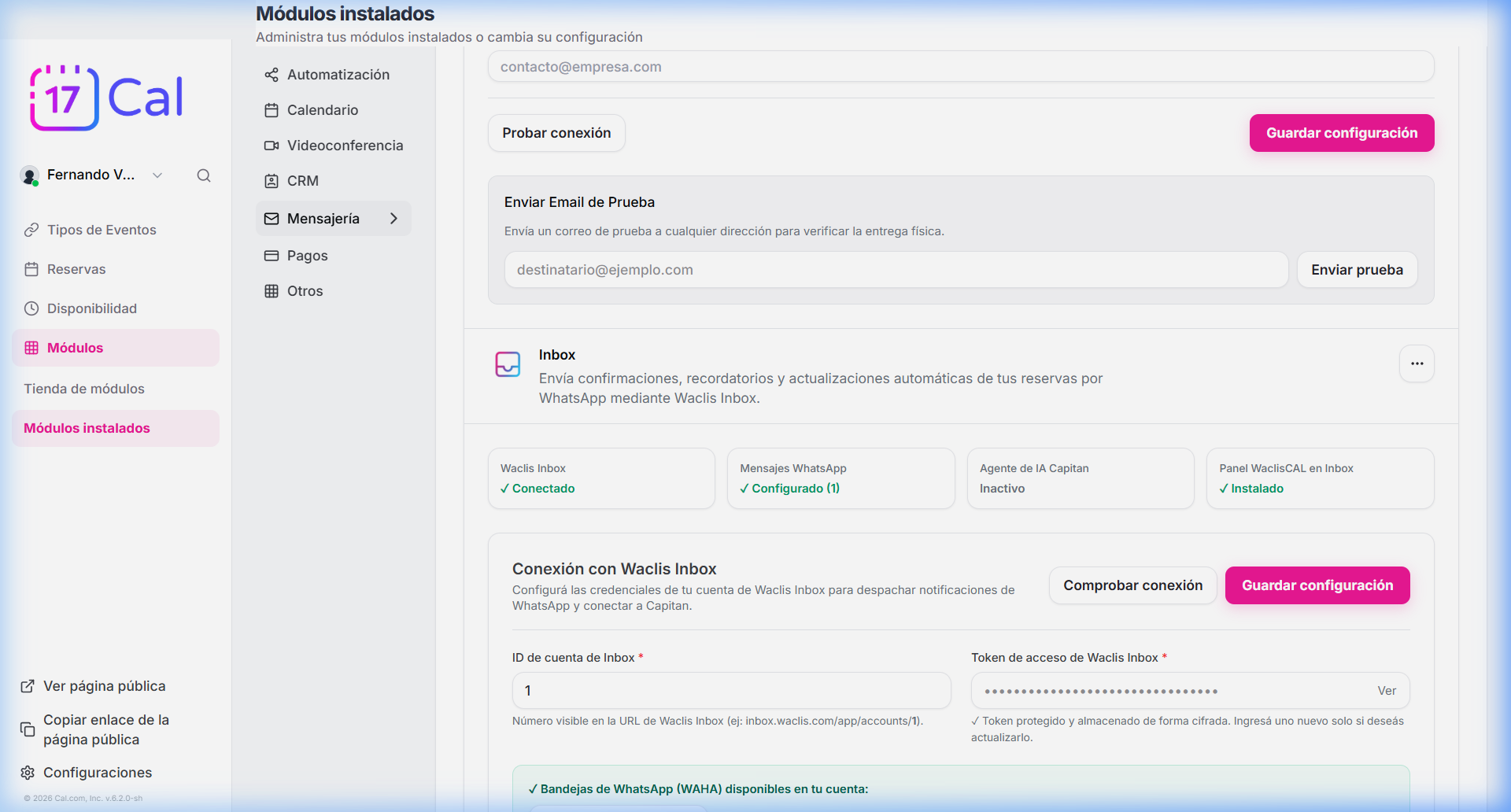
Task: Open Configuraciones
Action: pos(98,773)
